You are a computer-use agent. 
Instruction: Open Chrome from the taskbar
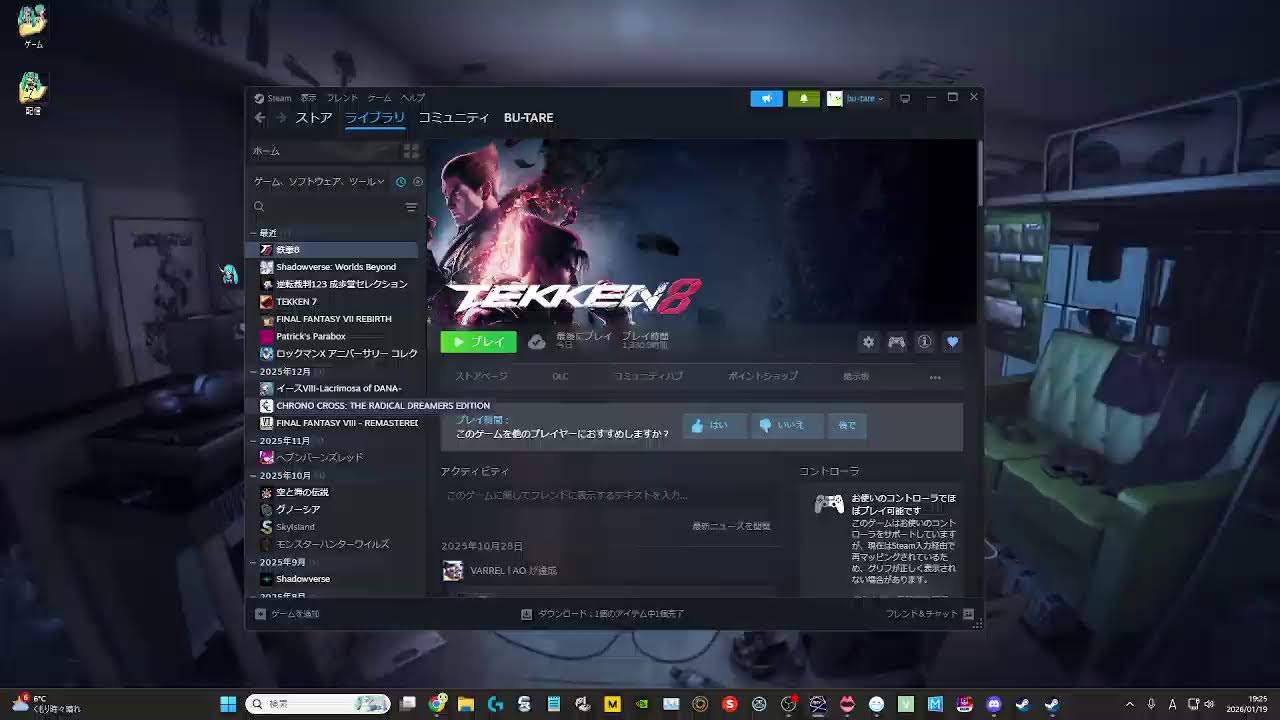point(437,704)
